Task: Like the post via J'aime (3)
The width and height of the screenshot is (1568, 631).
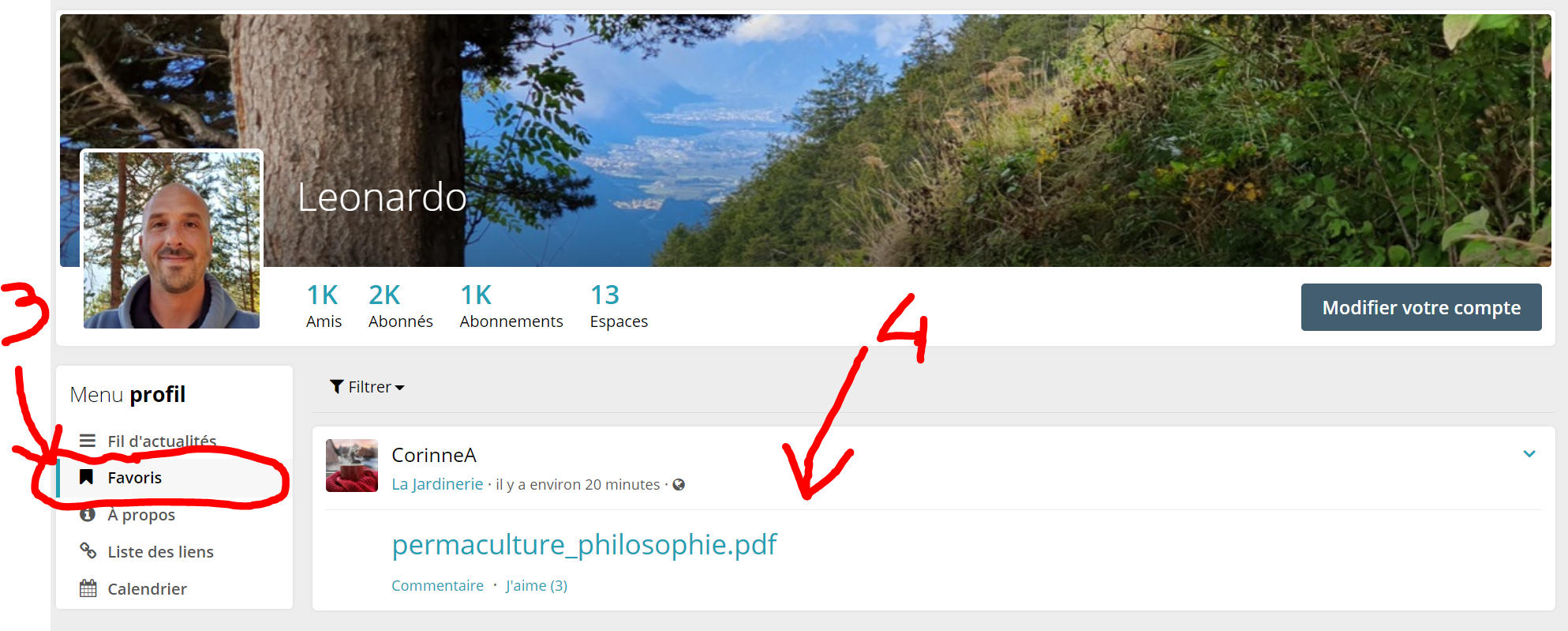Action: tap(537, 585)
